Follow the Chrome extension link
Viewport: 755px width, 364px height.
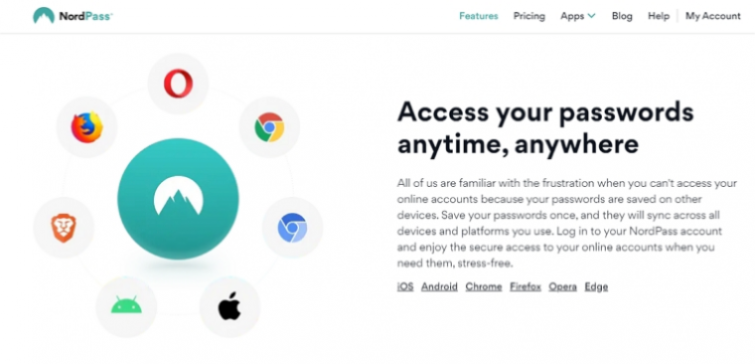tap(484, 287)
